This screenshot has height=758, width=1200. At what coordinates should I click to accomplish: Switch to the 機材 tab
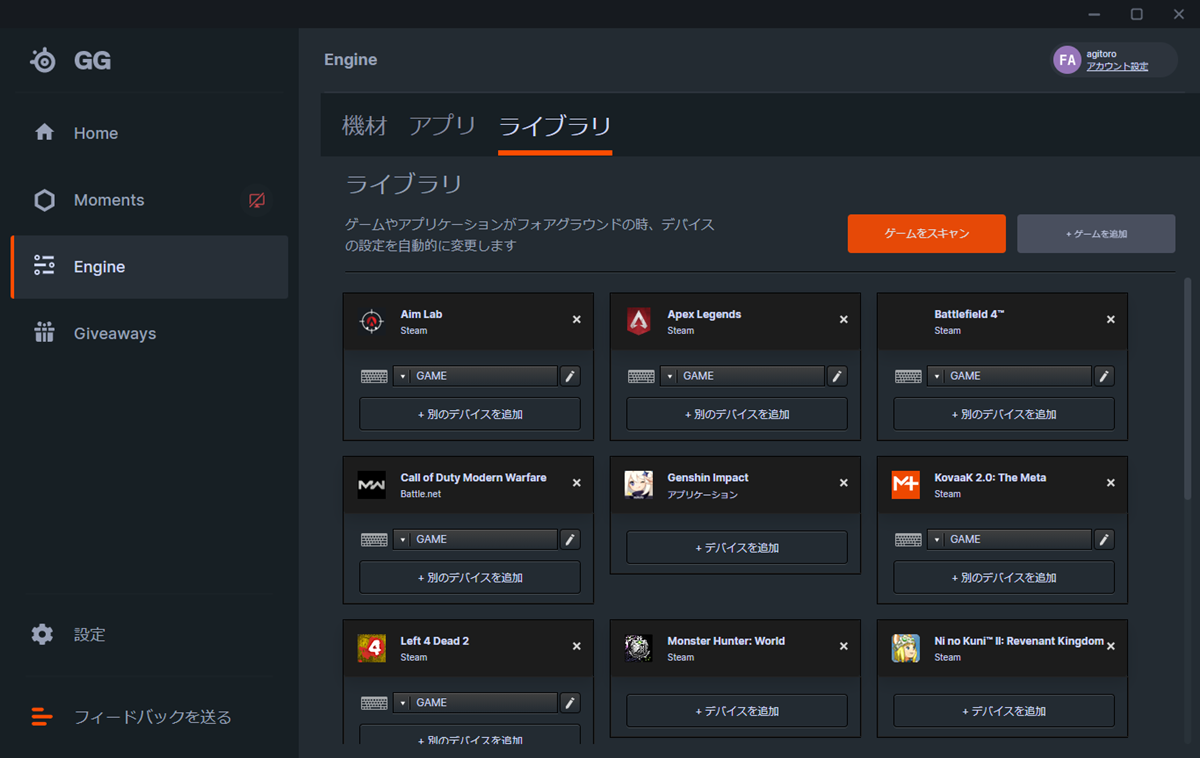pos(364,126)
